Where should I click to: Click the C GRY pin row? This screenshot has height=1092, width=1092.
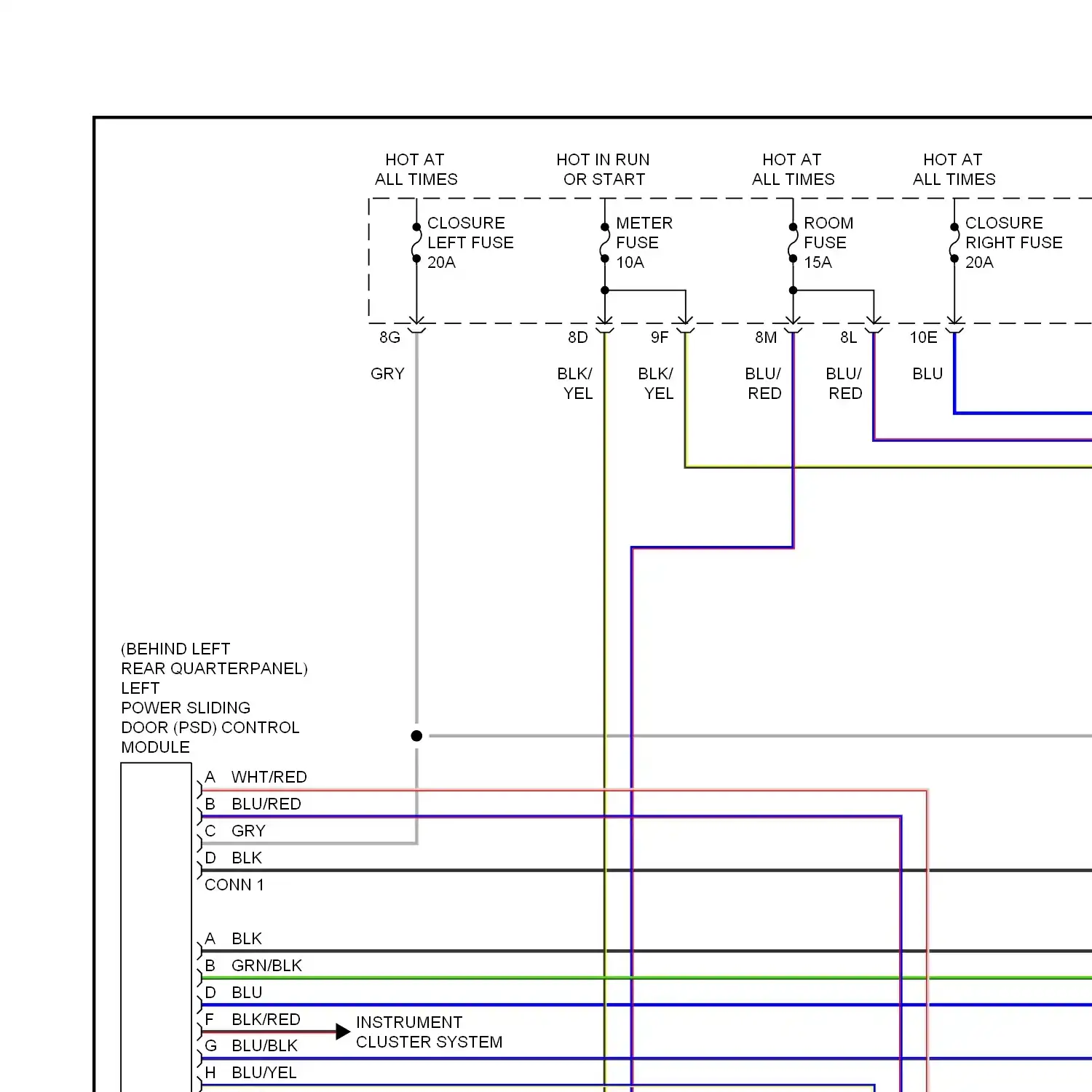click(x=235, y=831)
